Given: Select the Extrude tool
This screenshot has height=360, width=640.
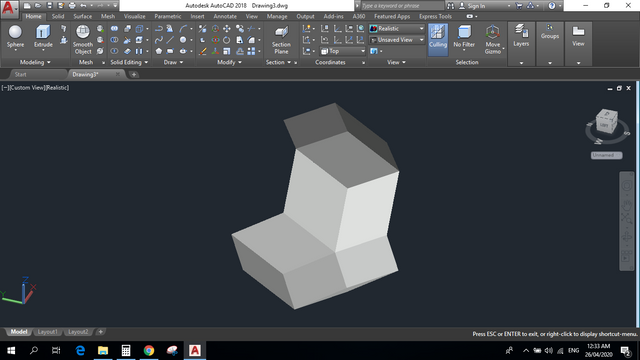Looking at the screenshot, I should (43, 37).
